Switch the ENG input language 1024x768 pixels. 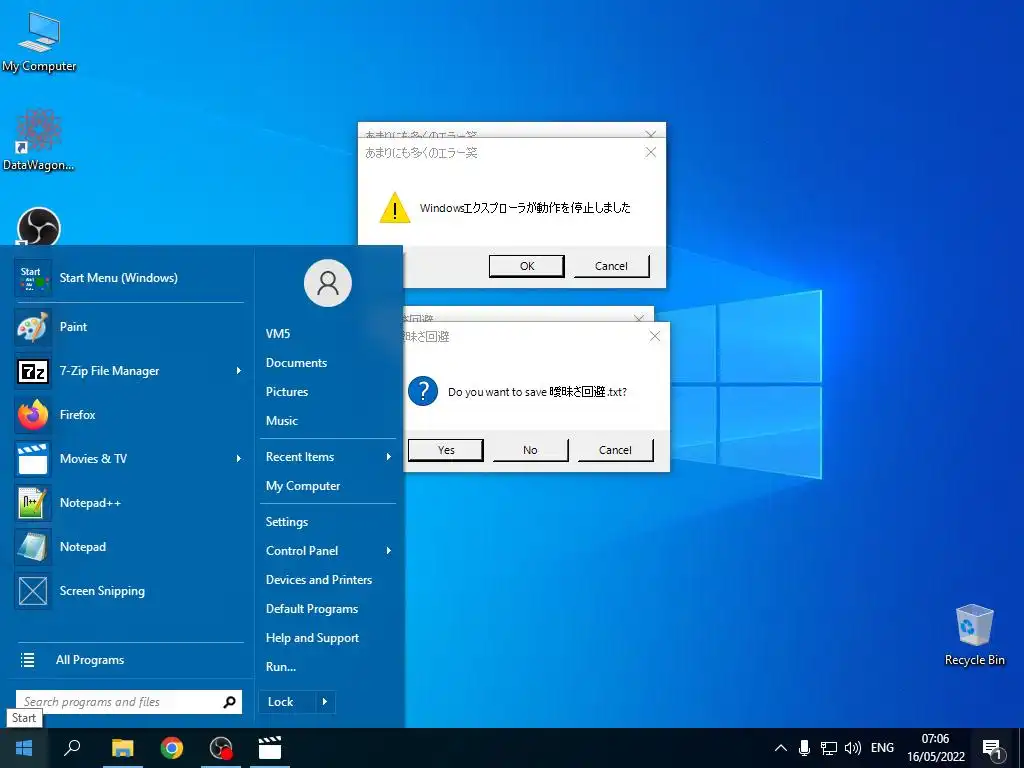[882, 748]
